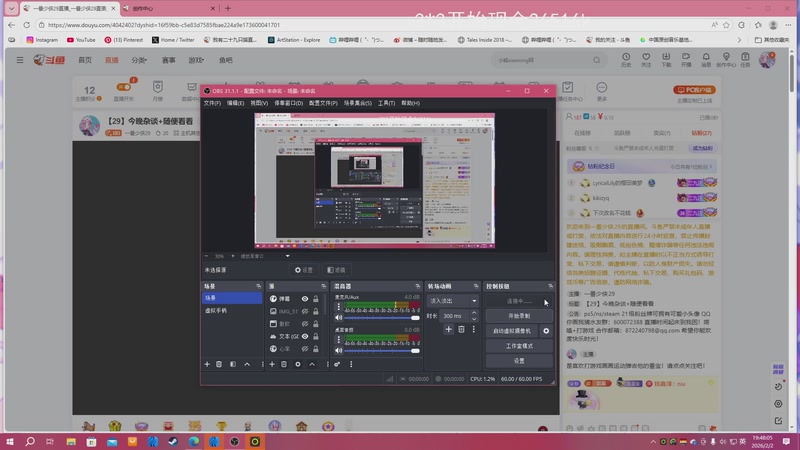This screenshot has width=800, height=450.
Task: Toggle lock on the 文本 (GDI) source
Action: [316, 336]
